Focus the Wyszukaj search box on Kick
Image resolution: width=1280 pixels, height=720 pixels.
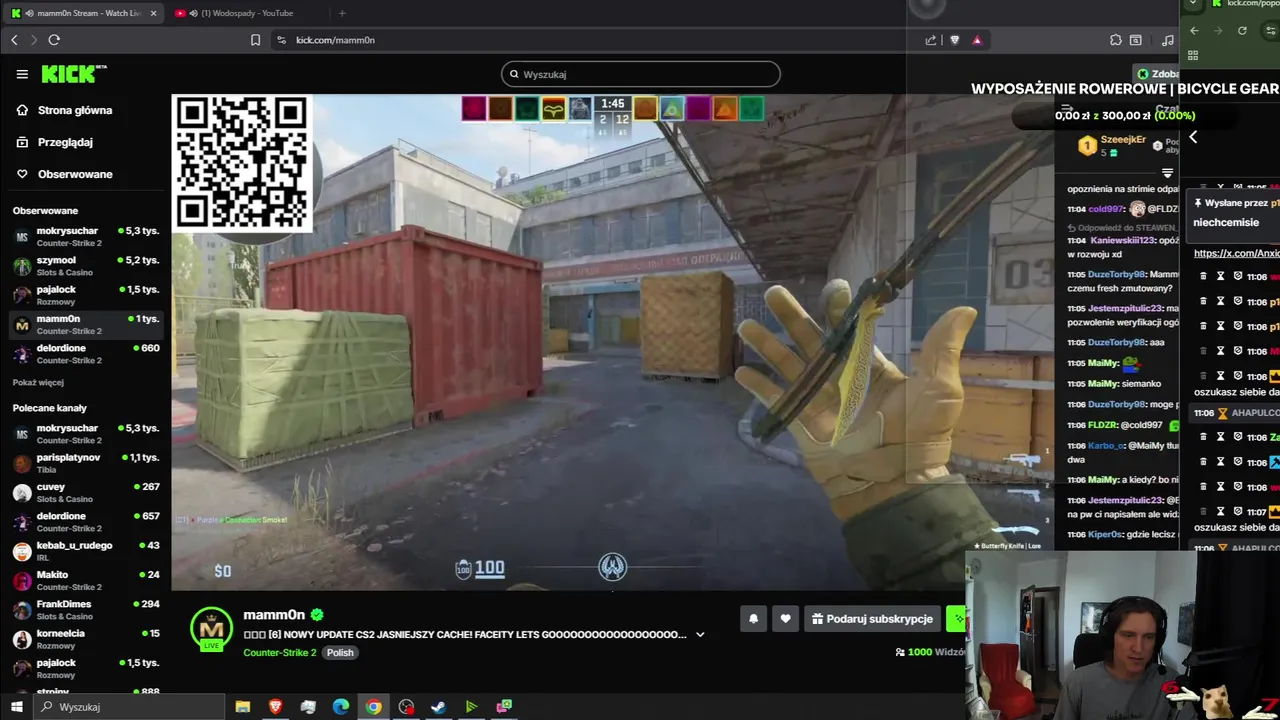(x=640, y=74)
